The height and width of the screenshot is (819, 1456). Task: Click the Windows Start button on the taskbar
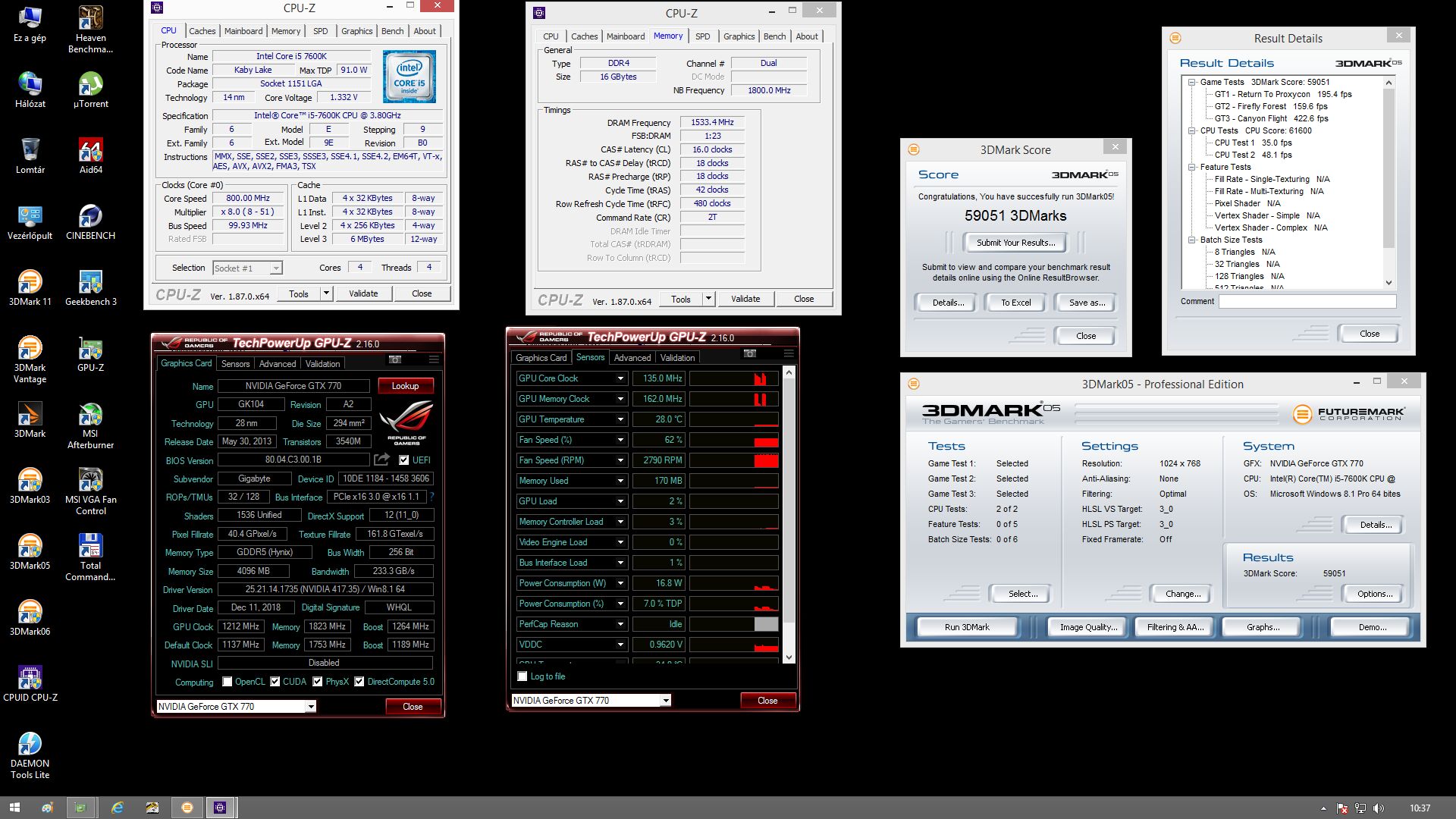tap(14, 808)
